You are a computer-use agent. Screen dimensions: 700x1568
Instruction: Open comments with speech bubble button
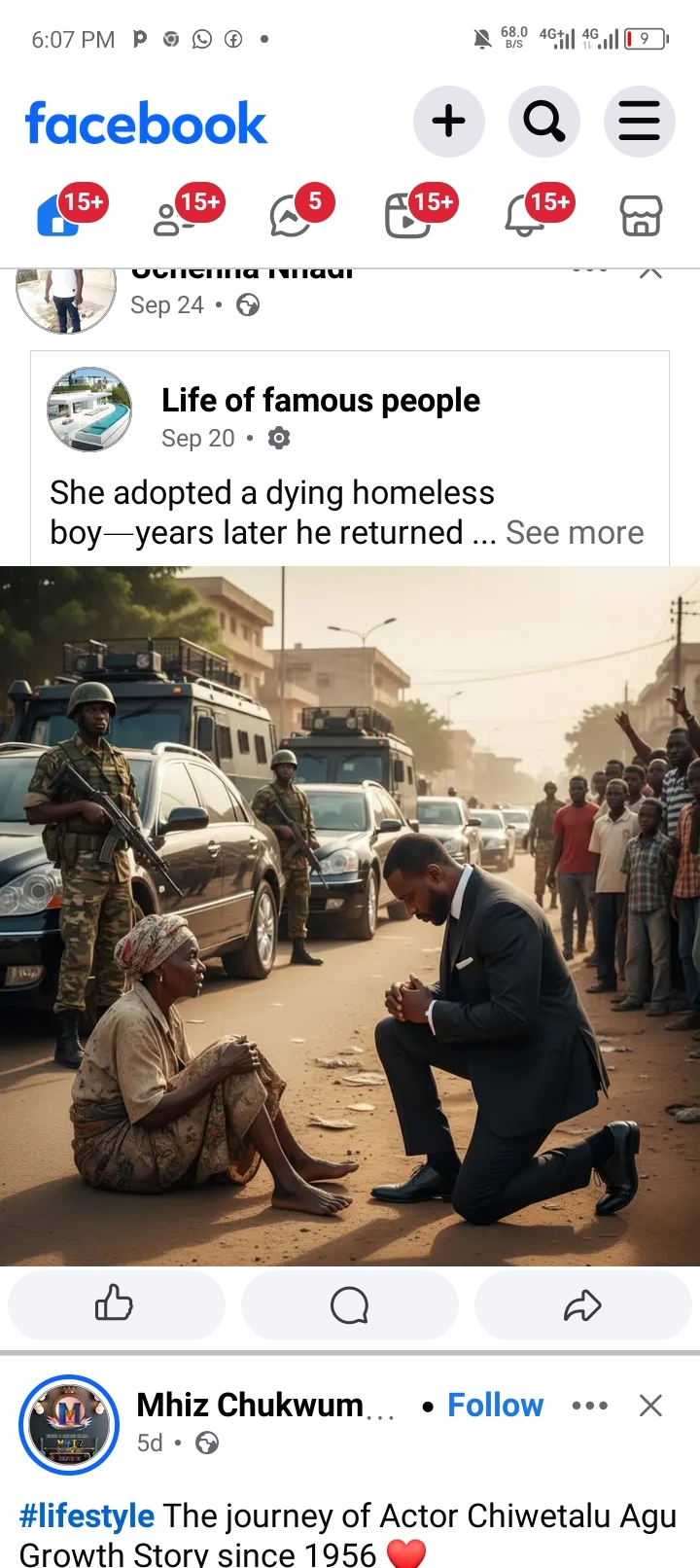click(x=349, y=1304)
